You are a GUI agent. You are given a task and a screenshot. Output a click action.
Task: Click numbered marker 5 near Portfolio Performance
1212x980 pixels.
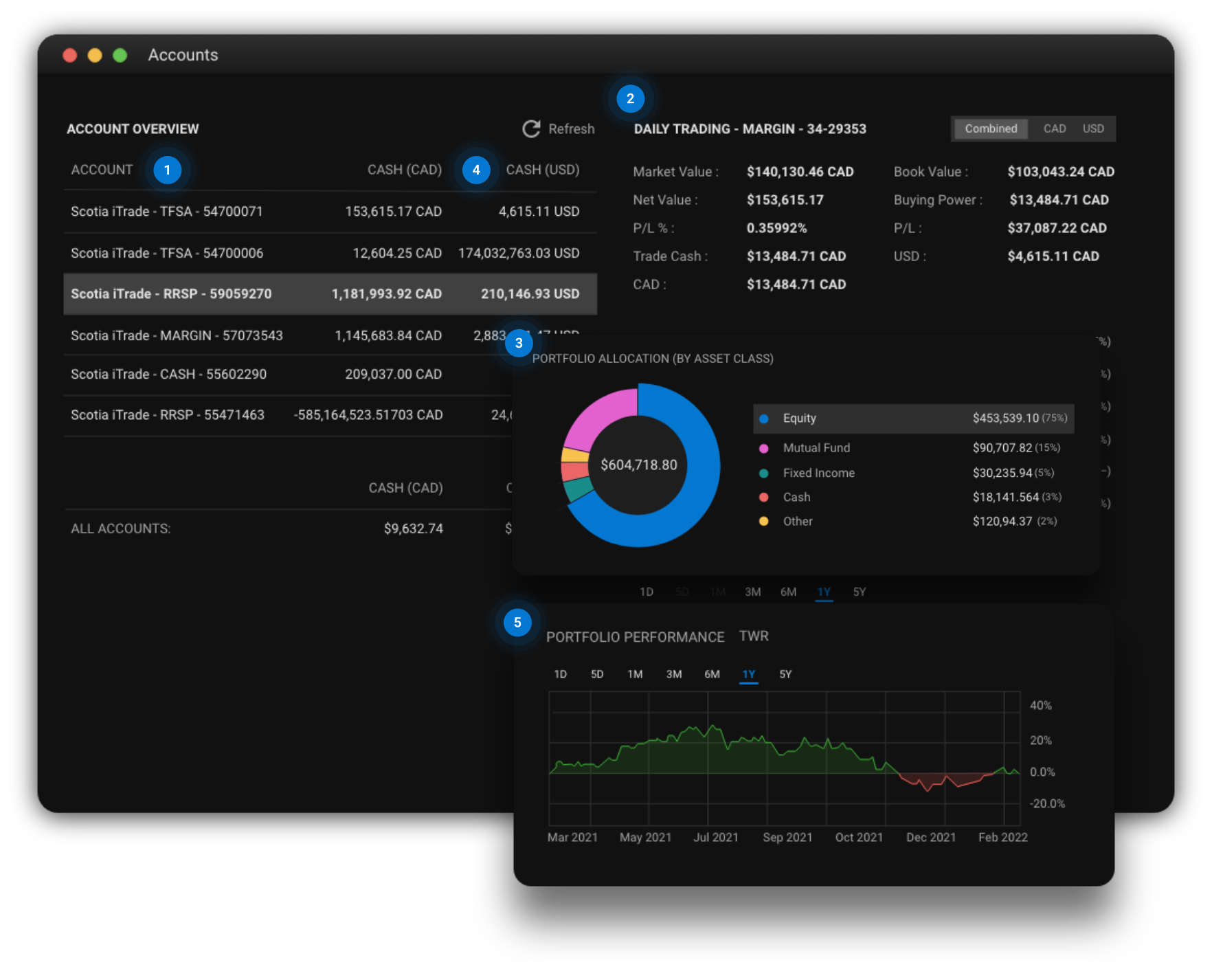(x=517, y=623)
